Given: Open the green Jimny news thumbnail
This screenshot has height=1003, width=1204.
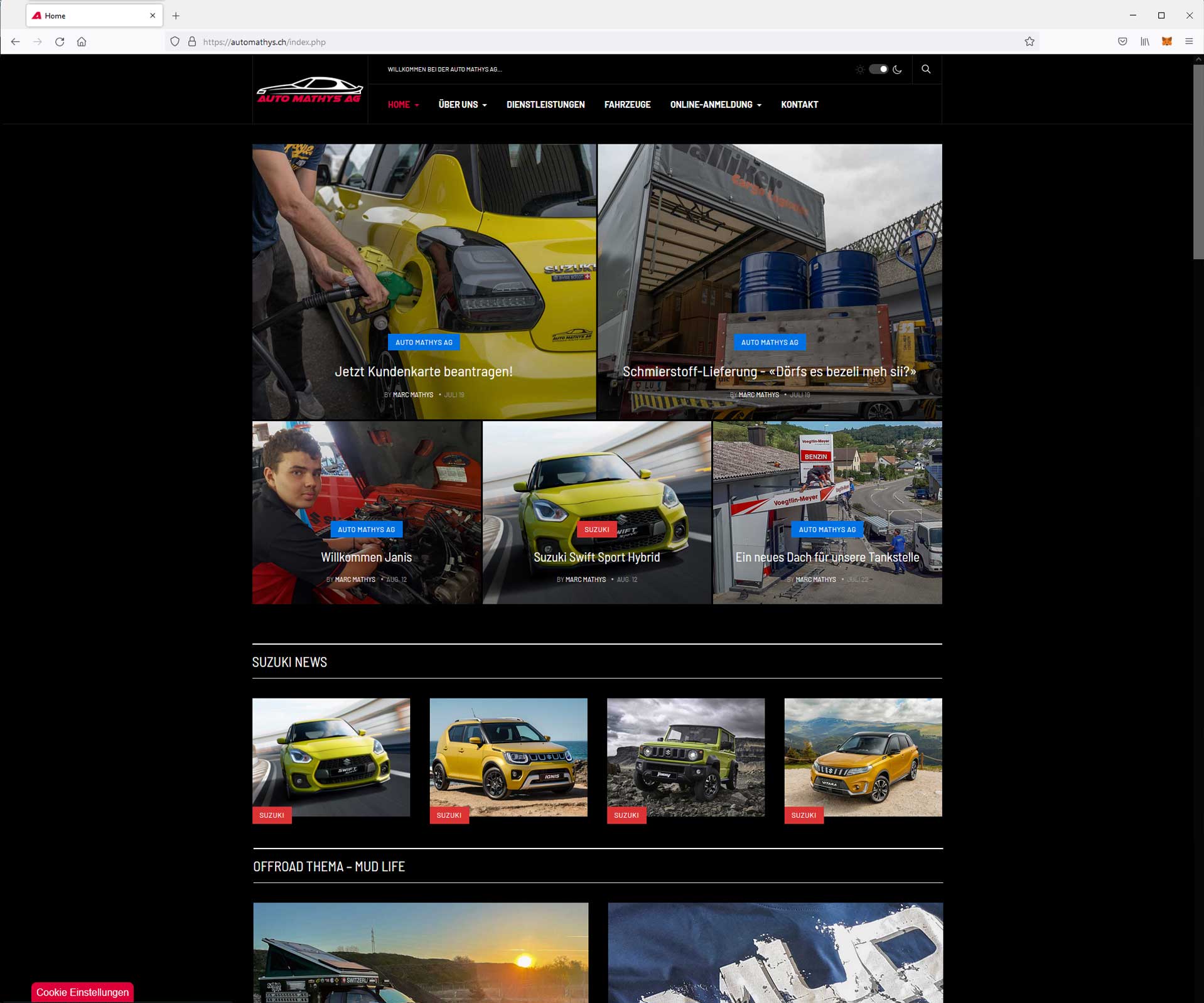Looking at the screenshot, I should 685,757.
